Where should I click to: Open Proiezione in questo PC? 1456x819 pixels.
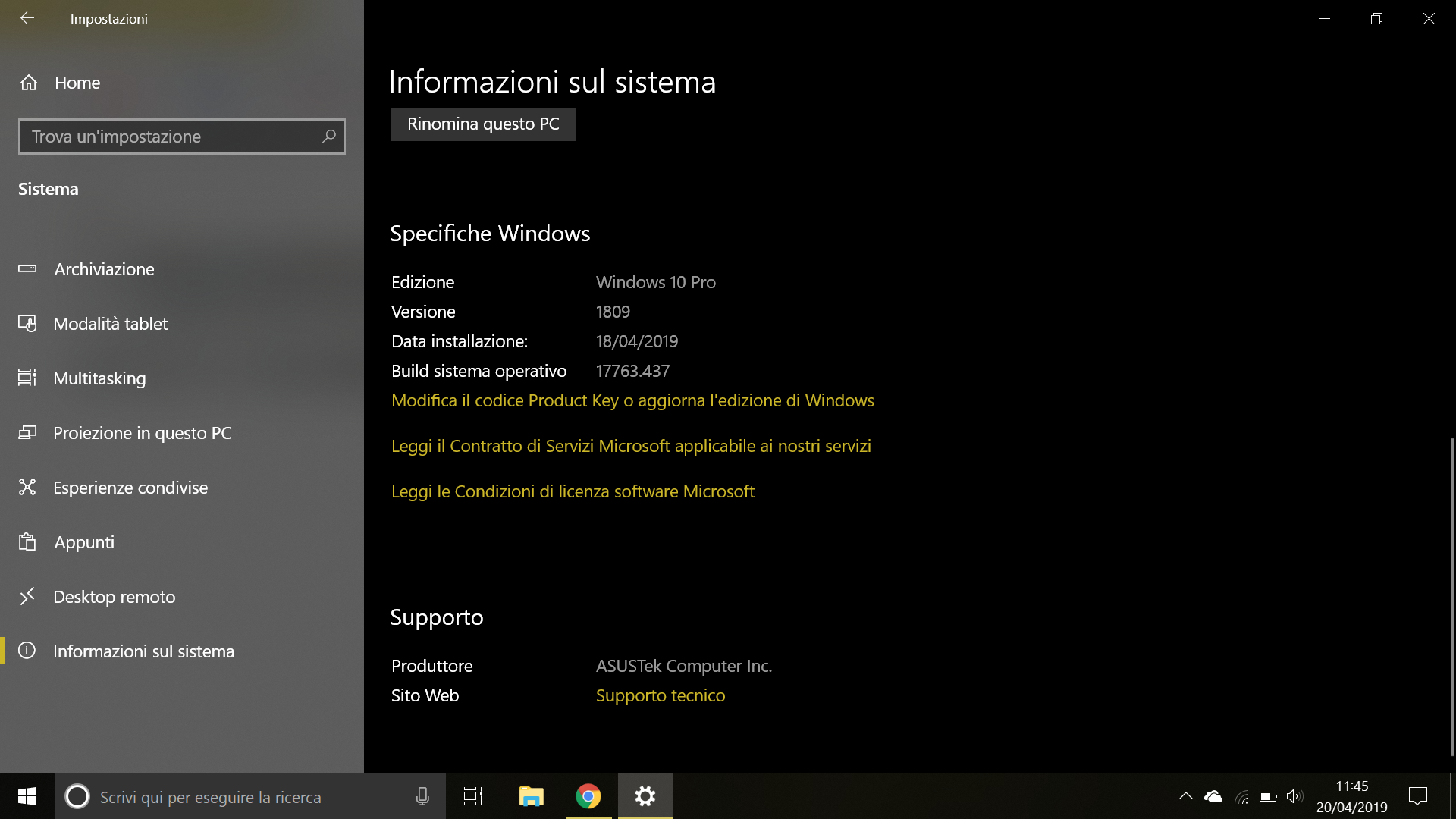point(182,433)
